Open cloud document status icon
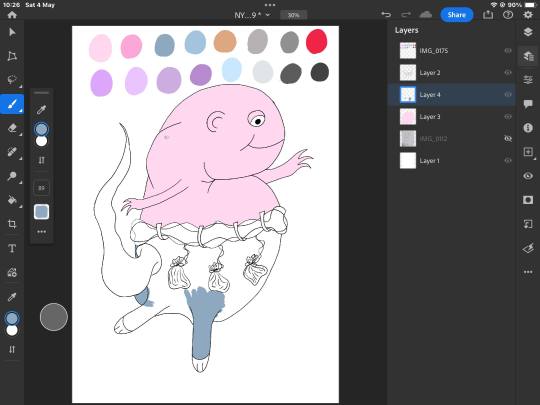This screenshot has height=405, width=540. [x=426, y=14]
